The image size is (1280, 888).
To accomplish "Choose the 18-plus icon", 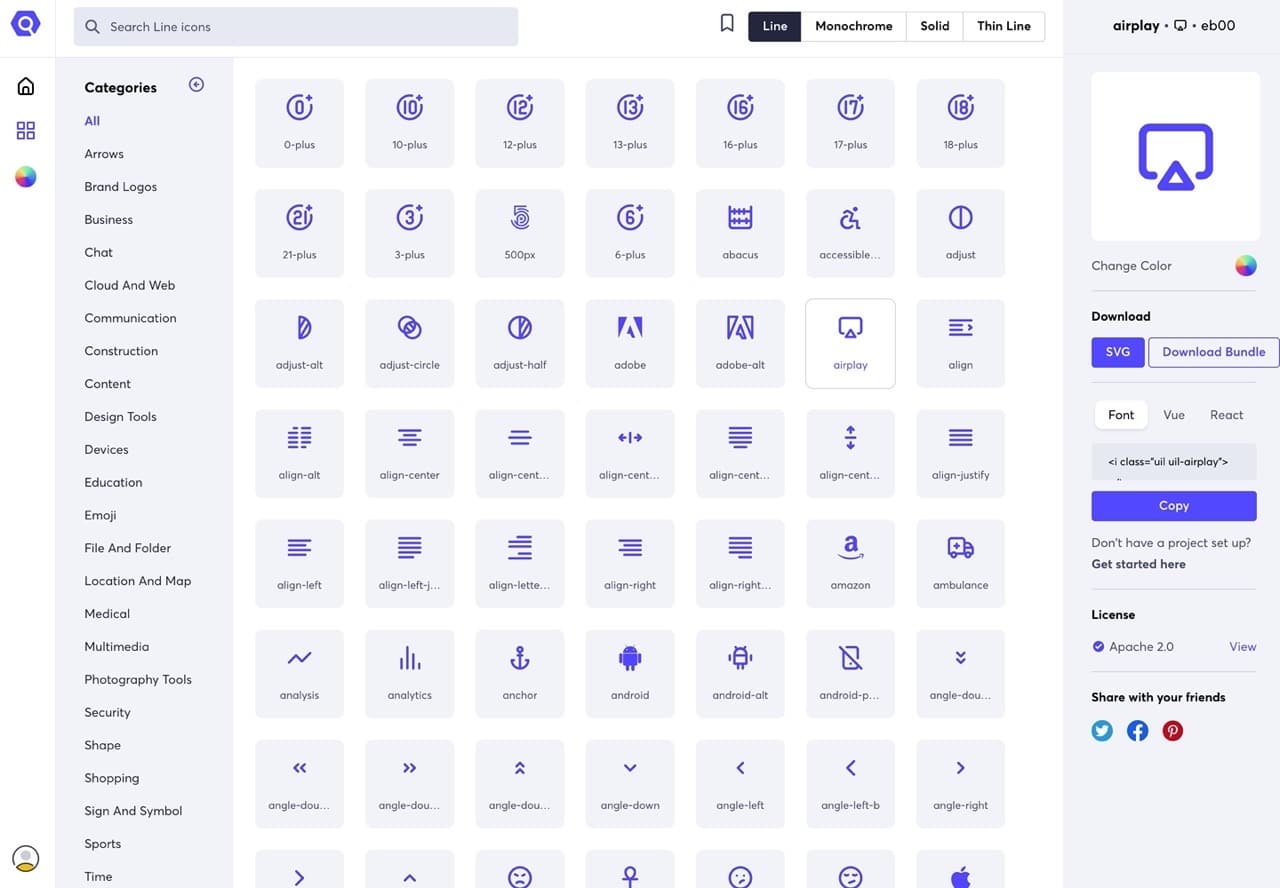I will [x=960, y=123].
